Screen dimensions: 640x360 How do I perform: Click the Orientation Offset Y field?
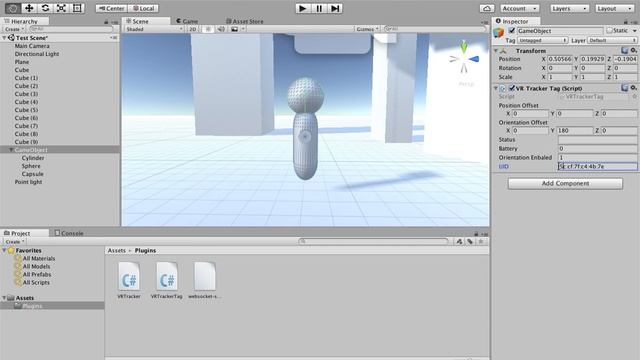pos(575,131)
